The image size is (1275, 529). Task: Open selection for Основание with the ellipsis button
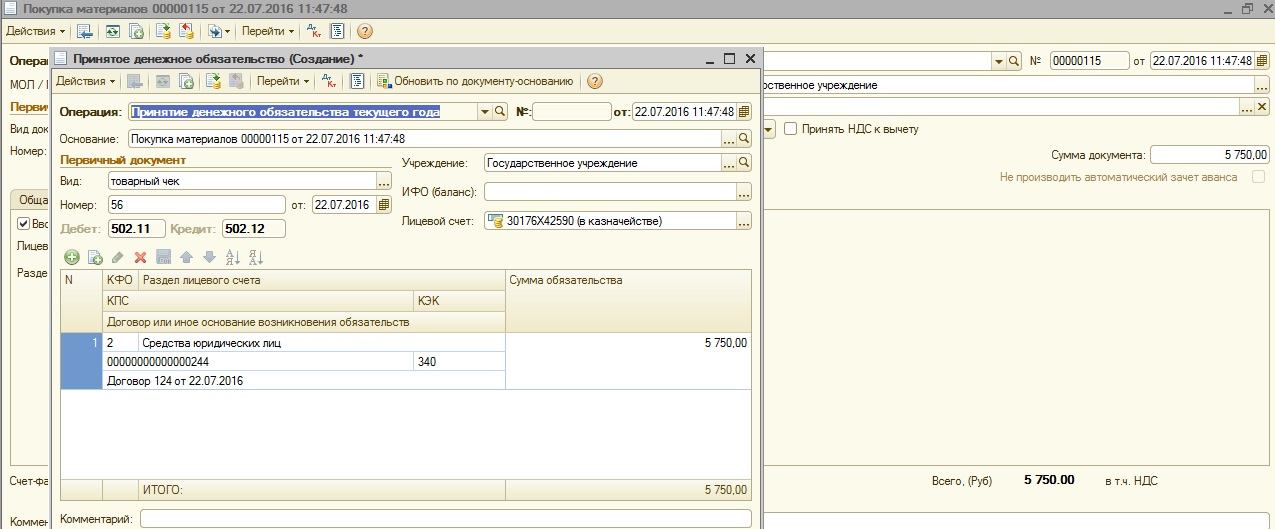click(x=729, y=139)
